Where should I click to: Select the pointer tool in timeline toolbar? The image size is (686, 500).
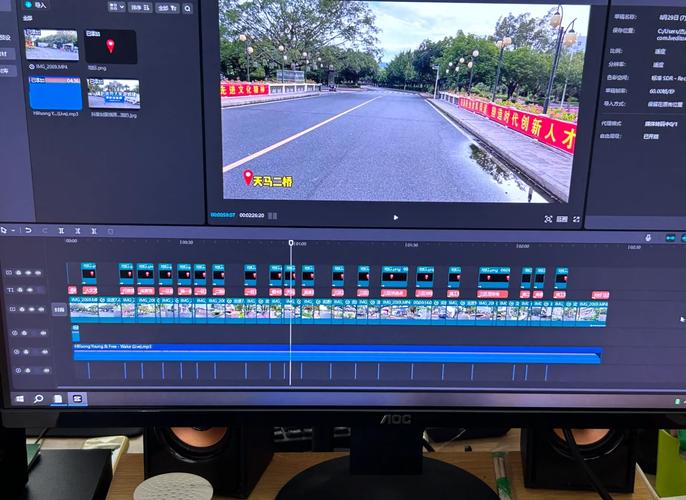pyautogui.click(x=3, y=231)
